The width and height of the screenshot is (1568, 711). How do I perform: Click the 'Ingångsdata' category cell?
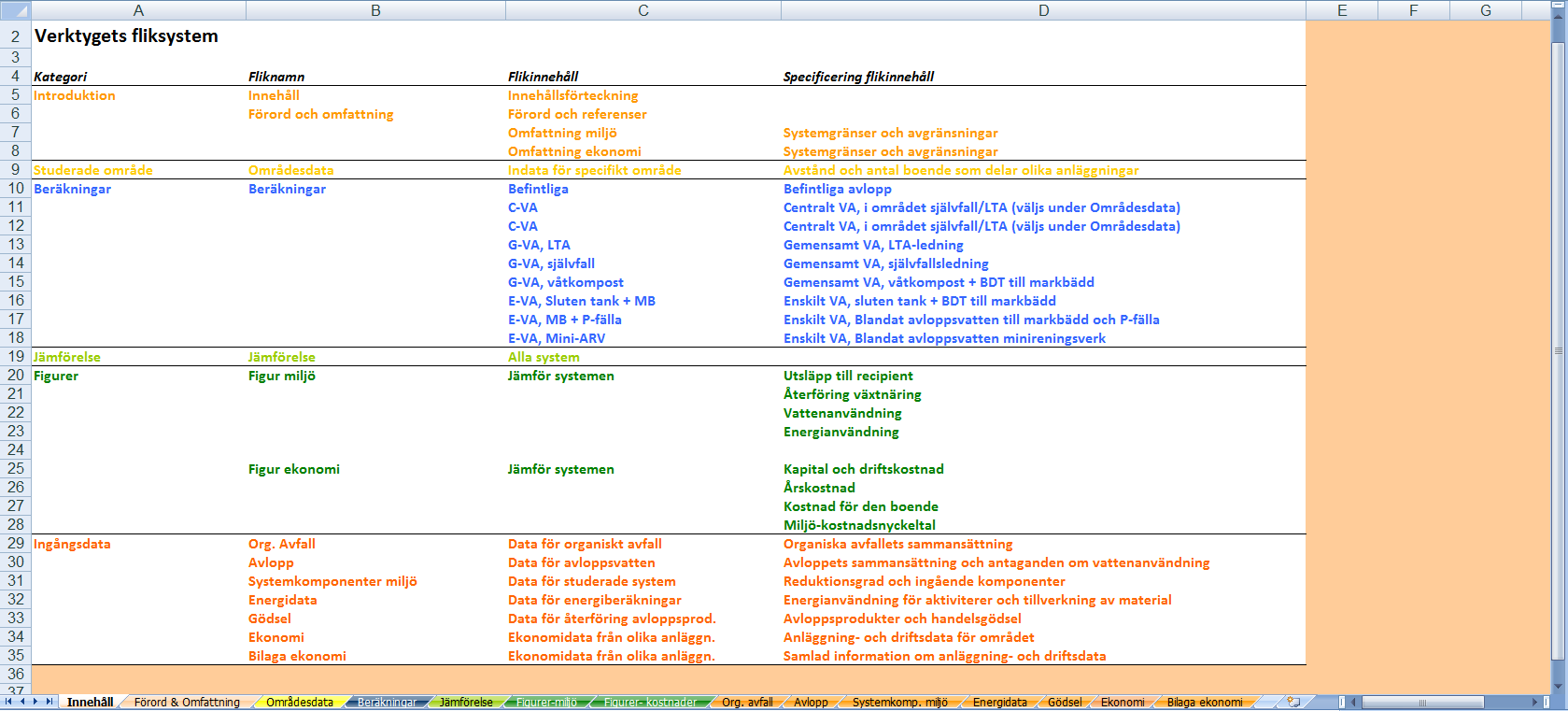coord(72,544)
